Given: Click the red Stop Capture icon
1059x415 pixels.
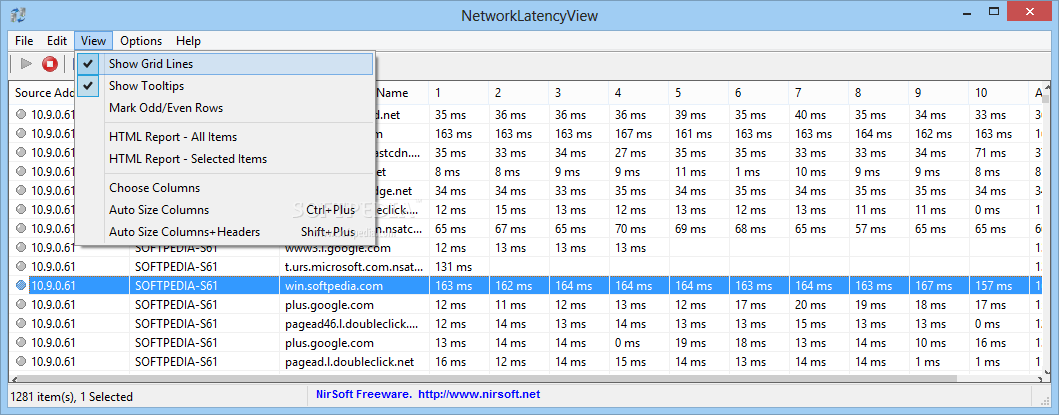Looking at the screenshot, I should pos(49,64).
